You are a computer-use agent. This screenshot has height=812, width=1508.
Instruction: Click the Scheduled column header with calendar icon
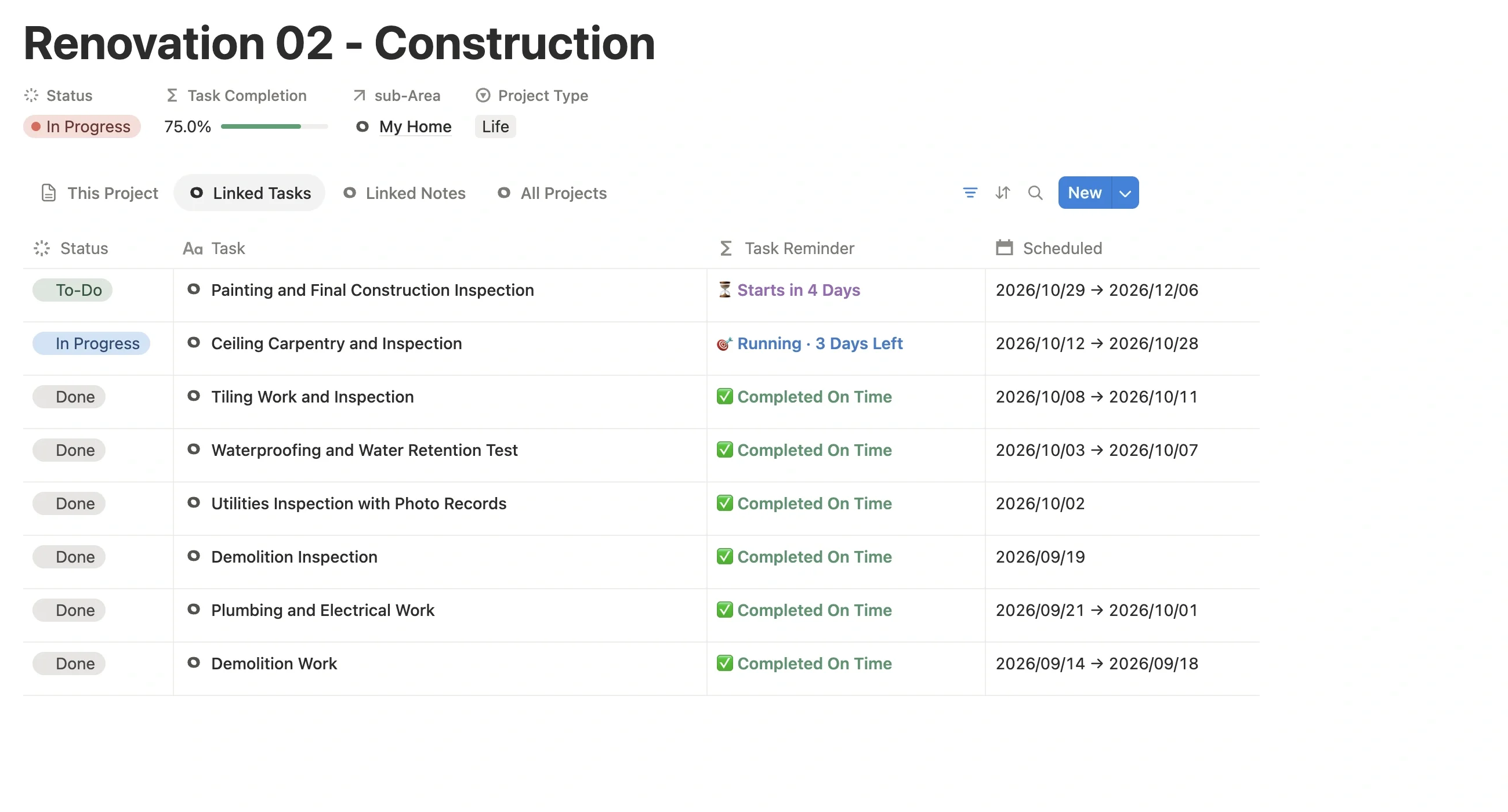click(x=1049, y=248)
